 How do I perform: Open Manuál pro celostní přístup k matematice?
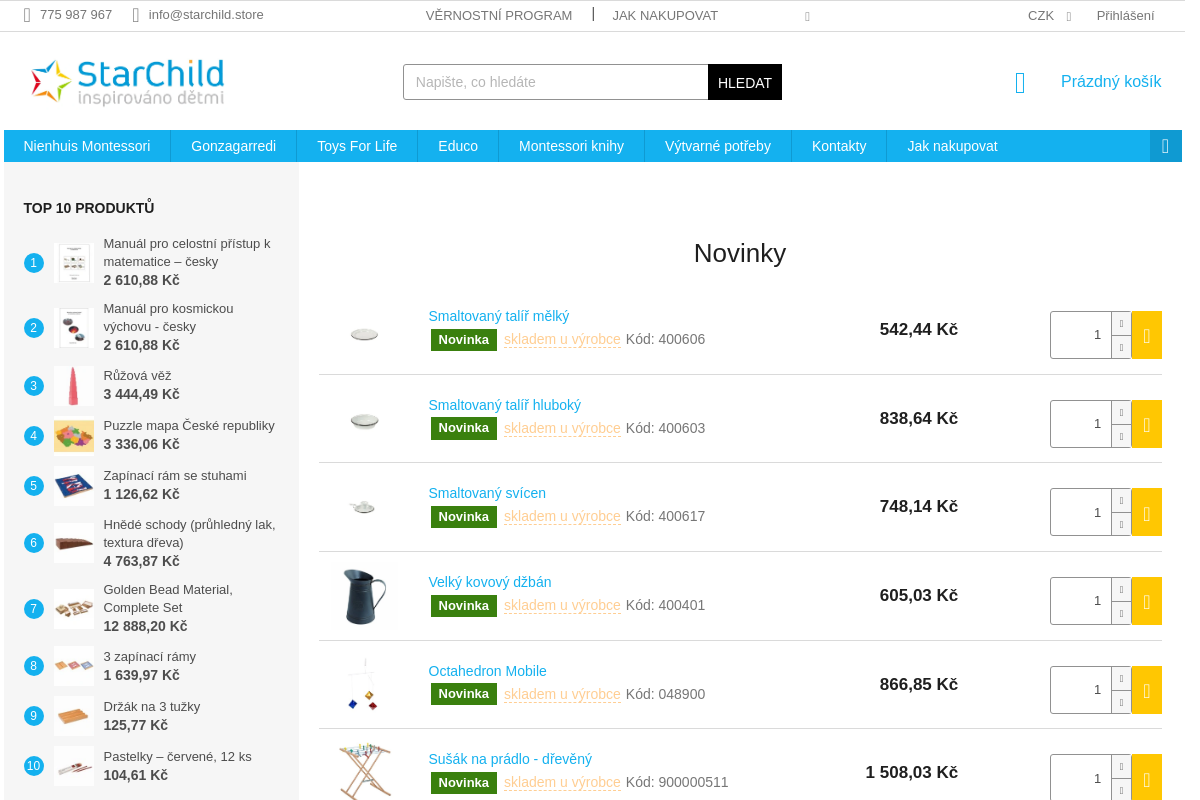point(187,252)
